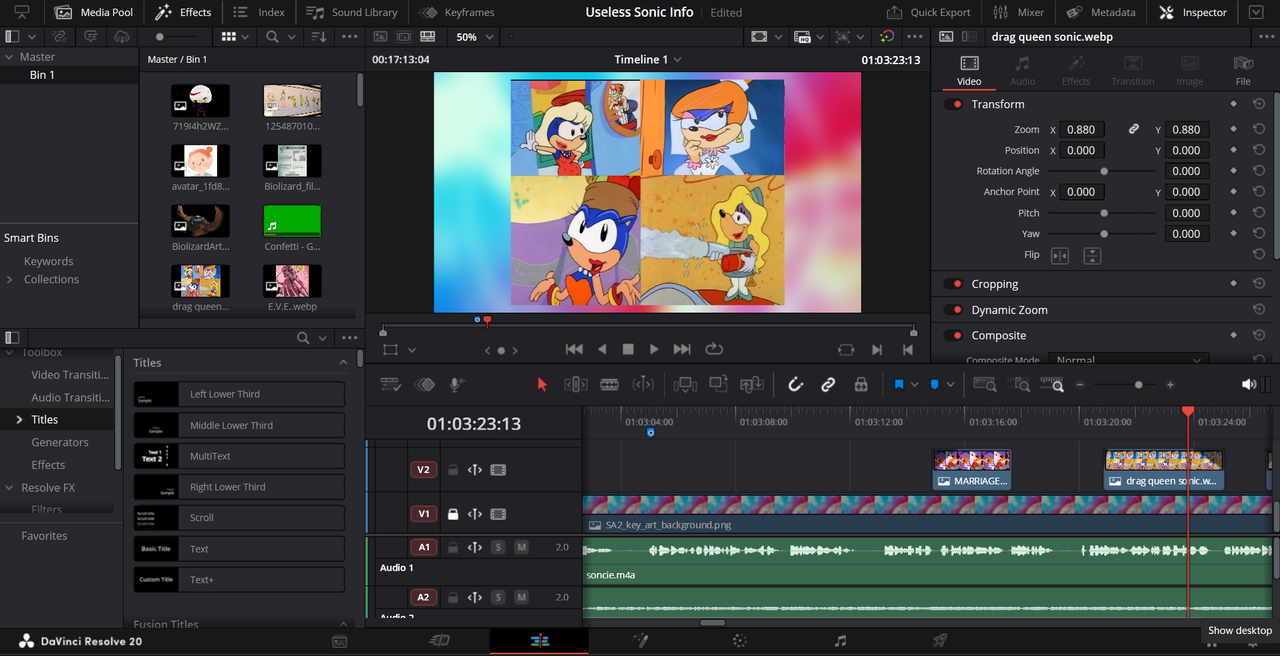
Task: Click the position lock padlock icon
Action: click(860, 384)
